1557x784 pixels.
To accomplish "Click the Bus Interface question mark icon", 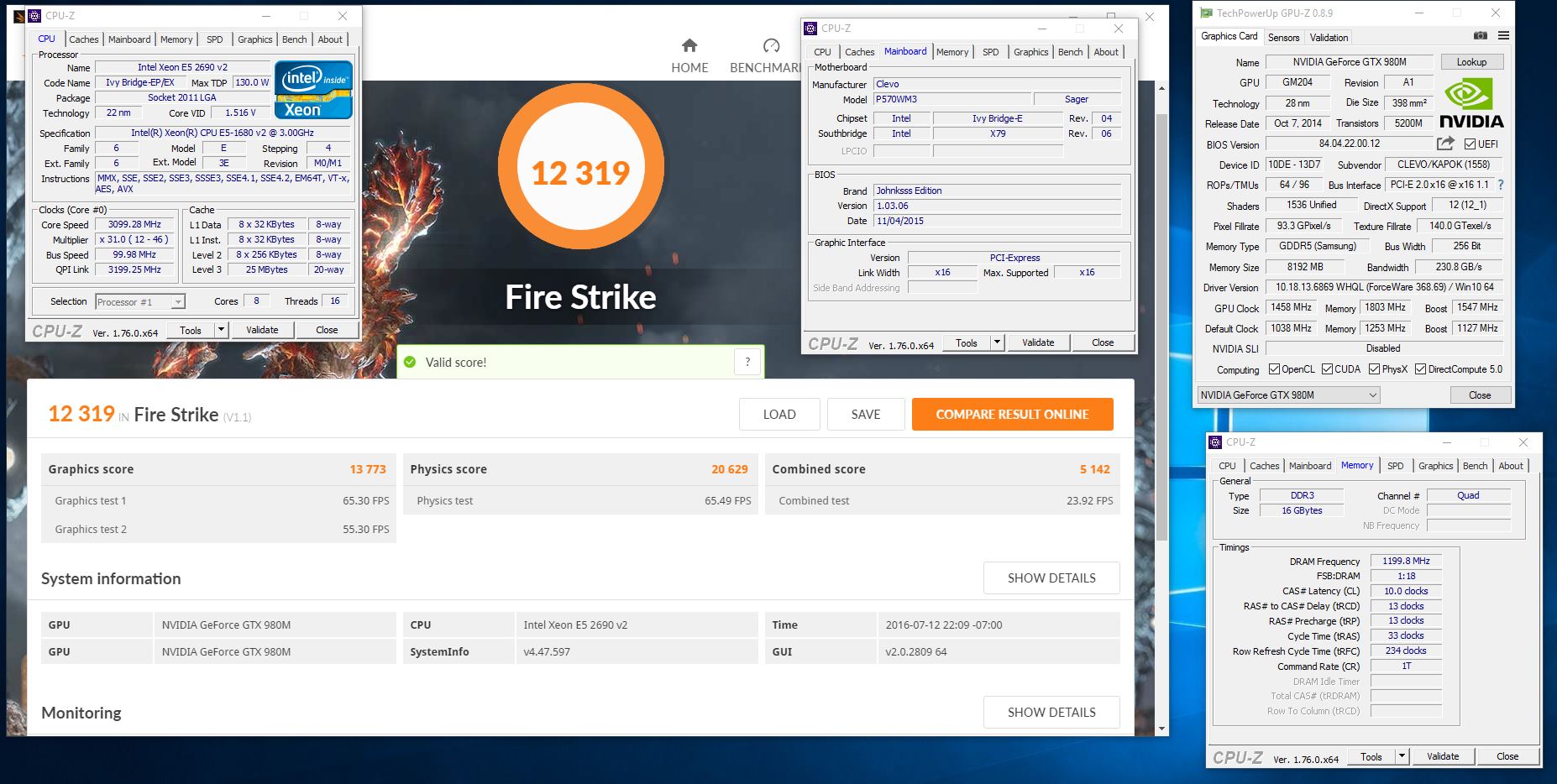I will click(x=1501, y=185).
